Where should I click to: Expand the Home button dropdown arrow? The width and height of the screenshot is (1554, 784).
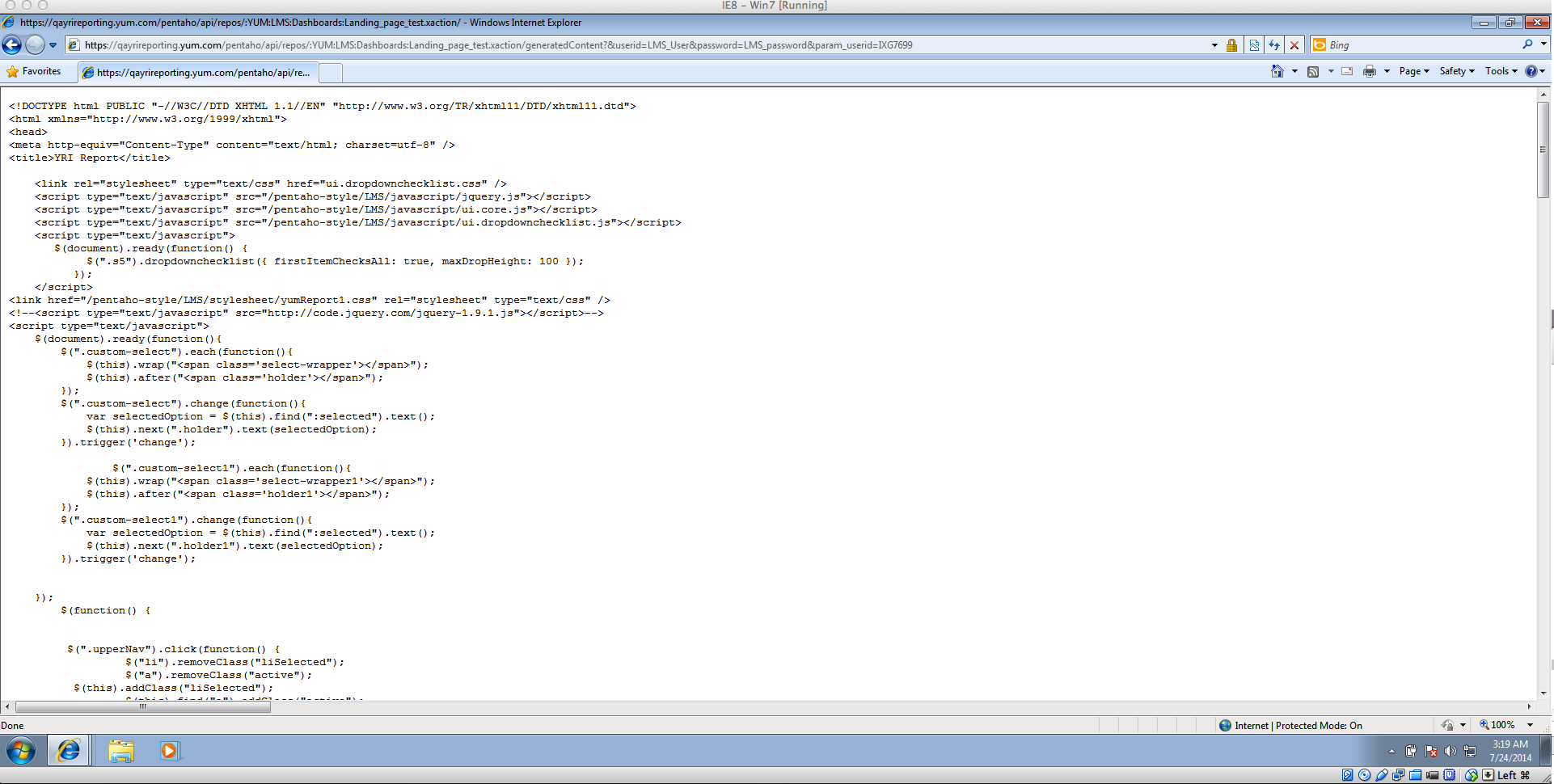[1294, 71]
